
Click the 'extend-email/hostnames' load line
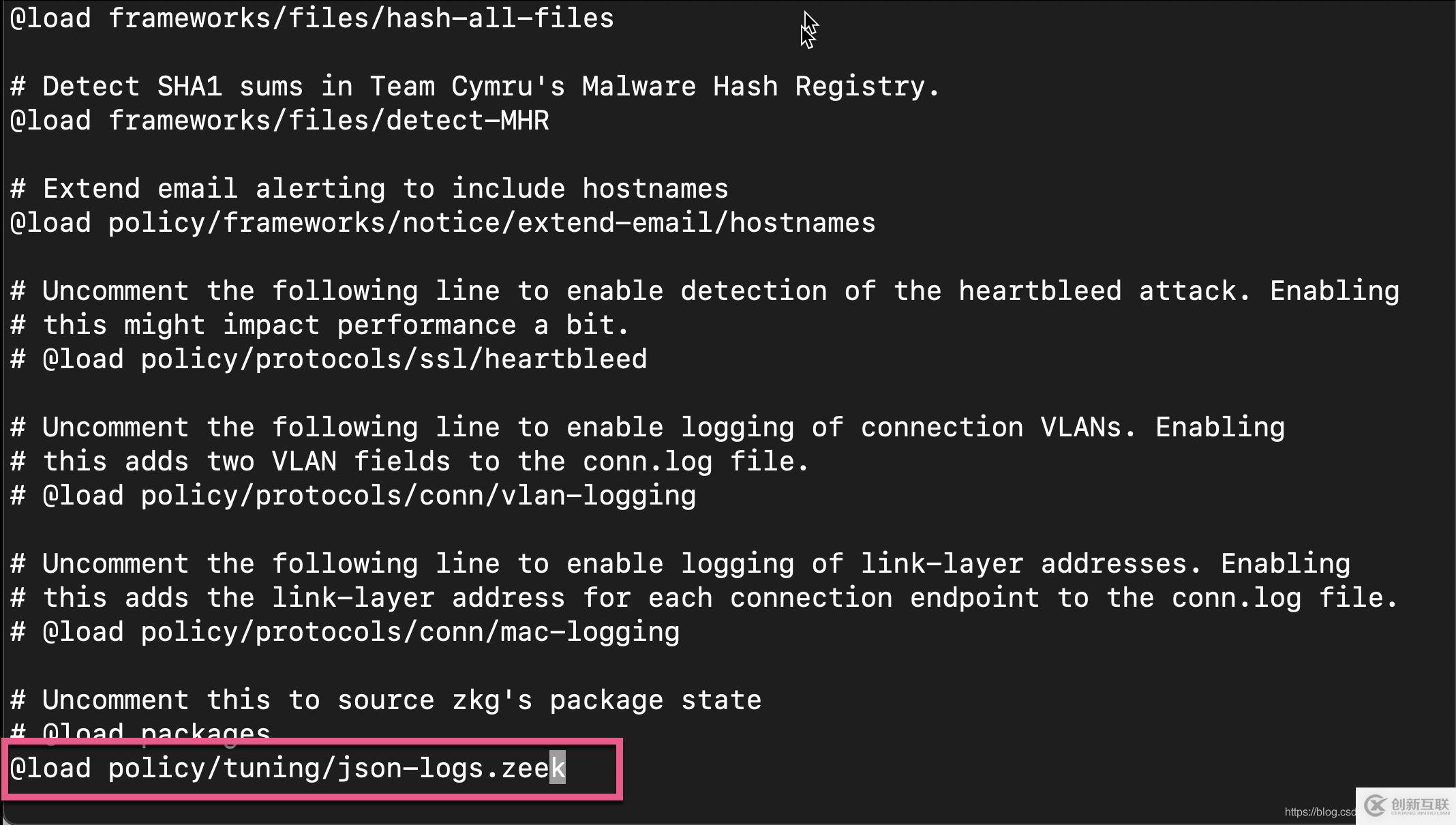(x=442, y=223)
